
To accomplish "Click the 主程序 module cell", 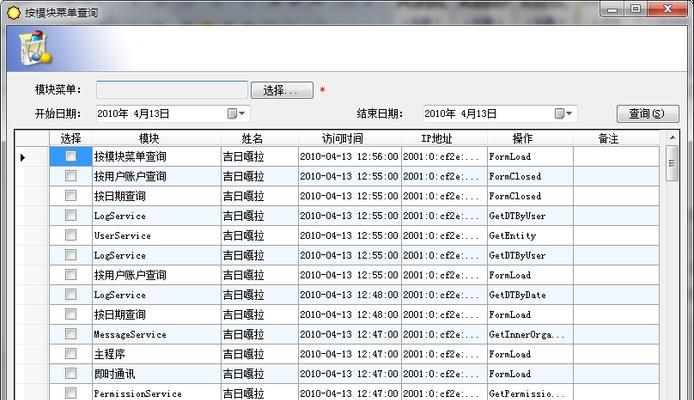I will 157,354.
